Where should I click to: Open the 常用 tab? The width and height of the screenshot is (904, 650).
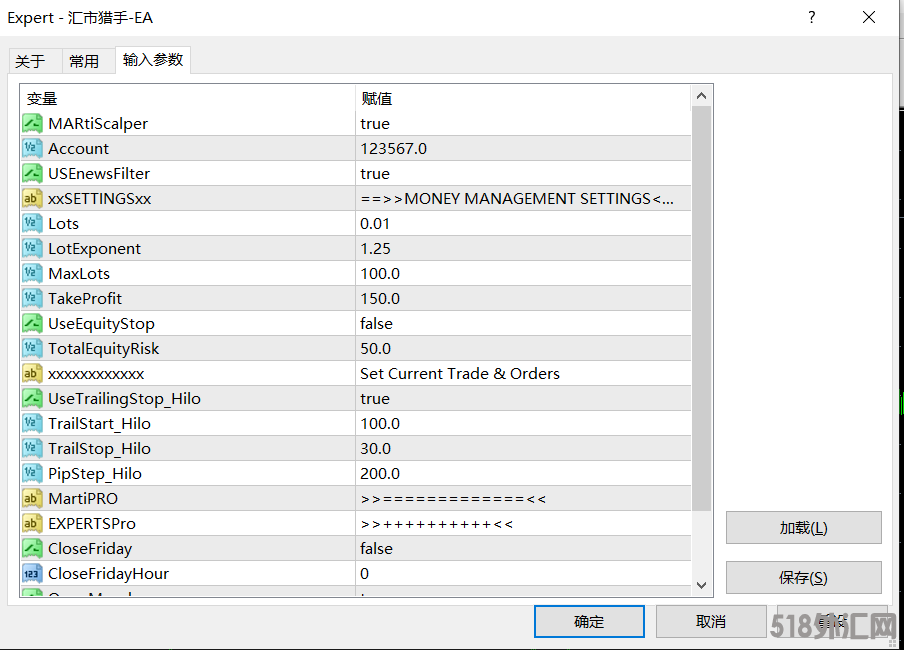[x=84, y=61]
